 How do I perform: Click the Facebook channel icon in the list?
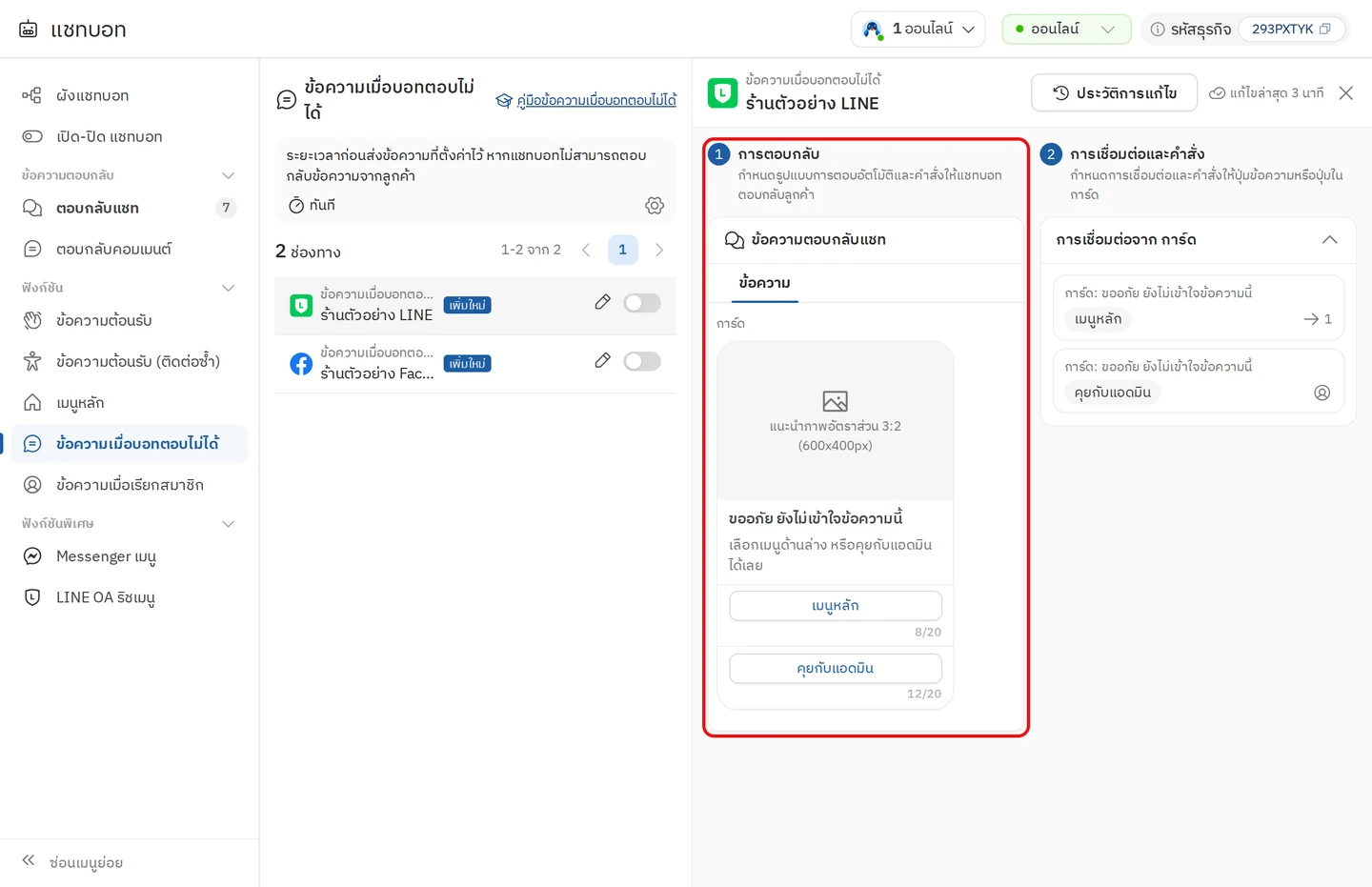click(301, 364)
